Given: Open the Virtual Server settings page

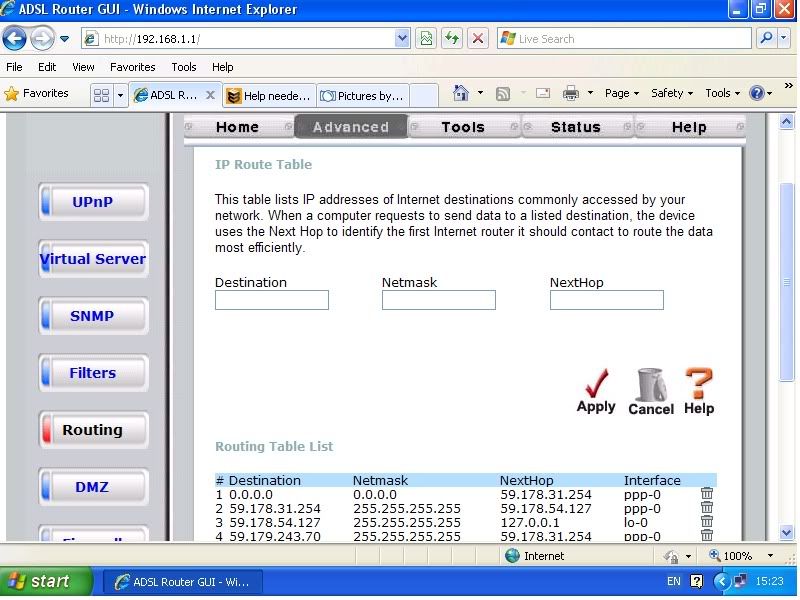Looking at the screenshot, I should (93, 259).
